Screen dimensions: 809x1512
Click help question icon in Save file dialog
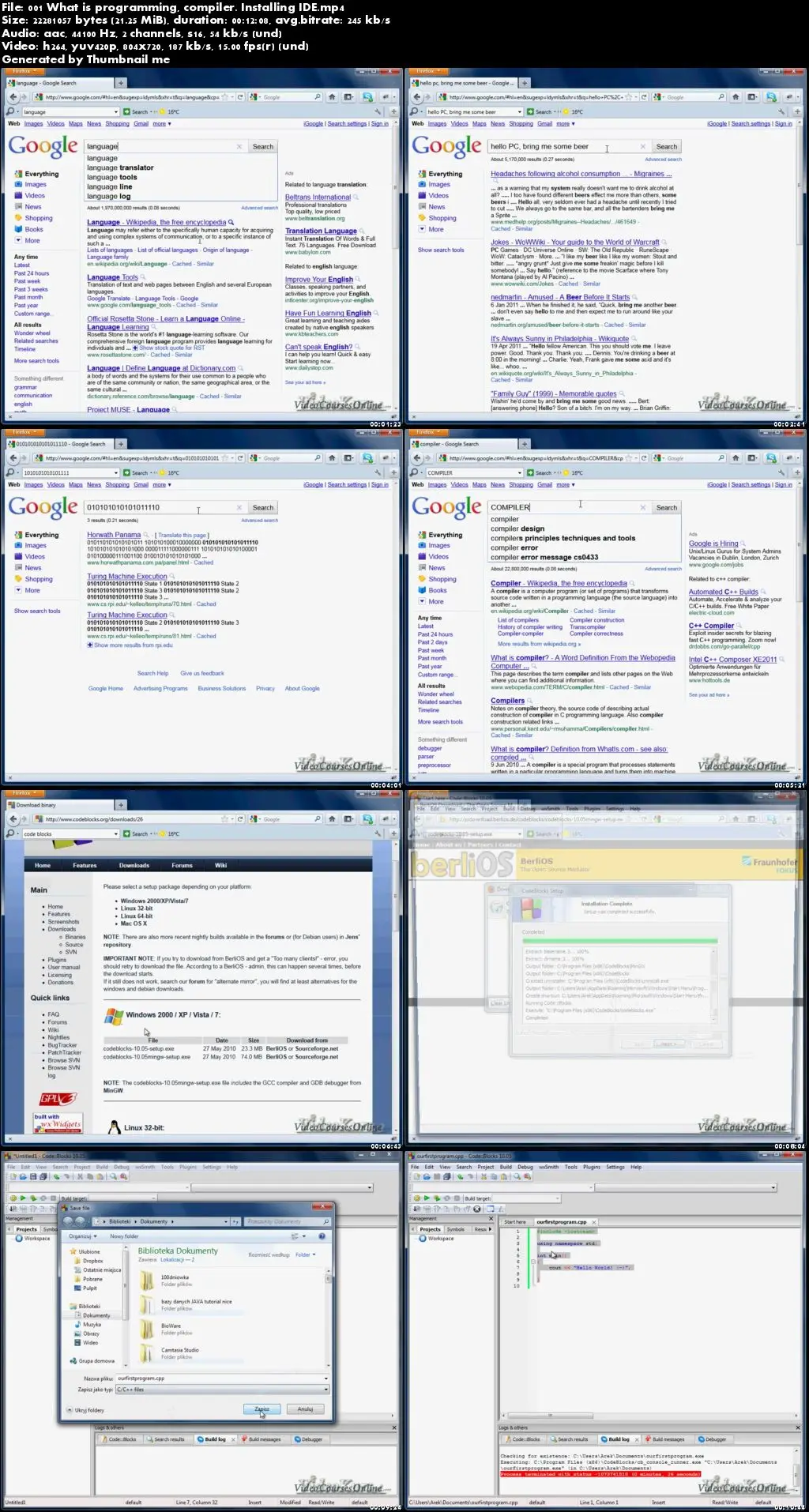click(322, 1236)
